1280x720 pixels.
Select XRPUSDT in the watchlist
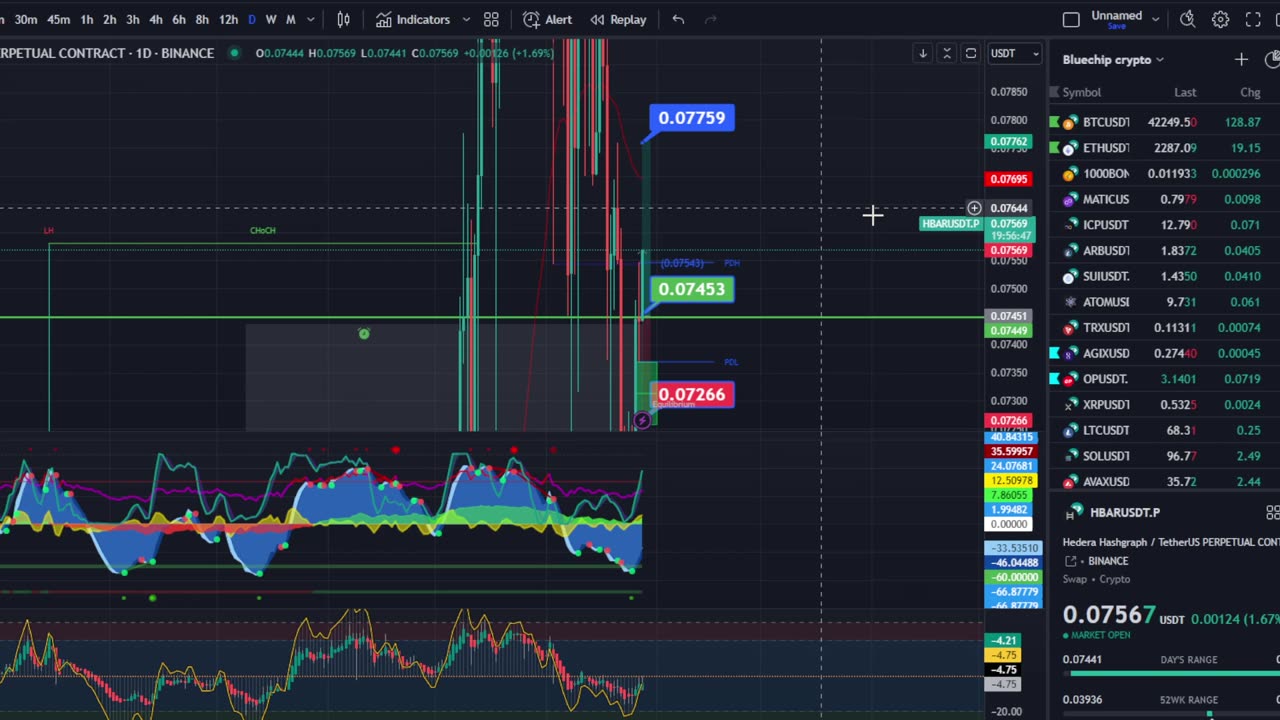click(x=1164, y=404)
